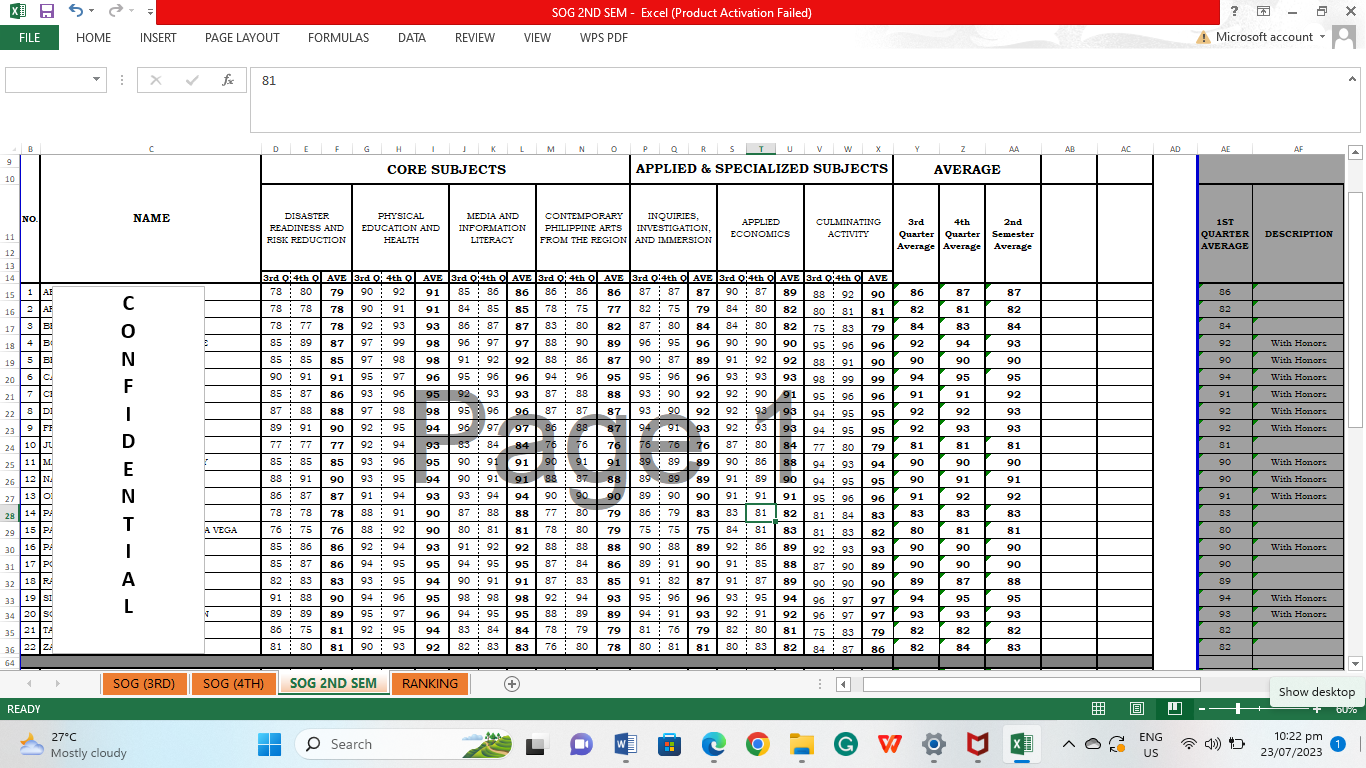Open Ribbon Display Options icon
1366x768 pixels.
point(1264,12)
